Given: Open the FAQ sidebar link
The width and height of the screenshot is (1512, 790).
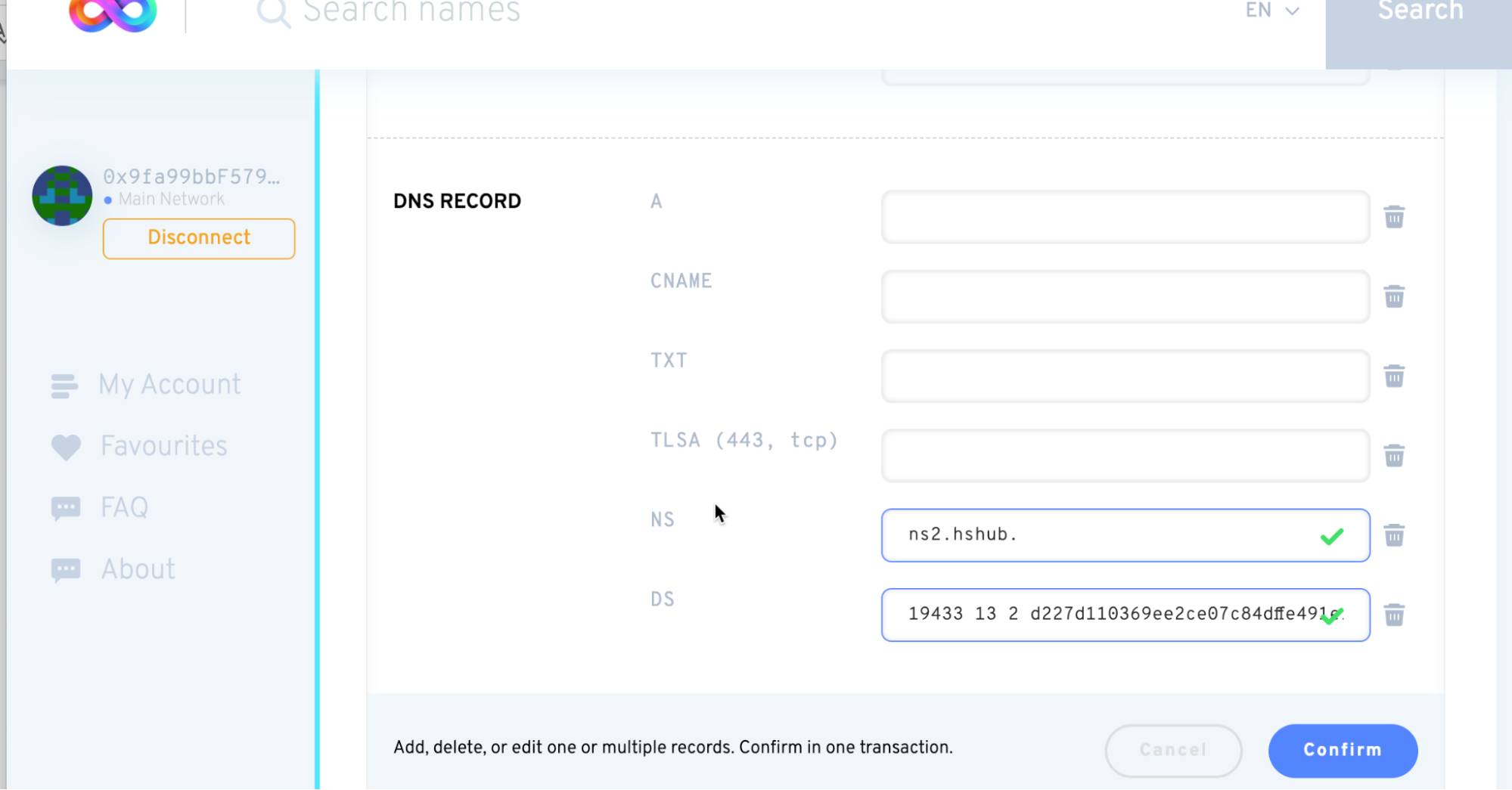Looking at the screenshot, I should (124, 508).
